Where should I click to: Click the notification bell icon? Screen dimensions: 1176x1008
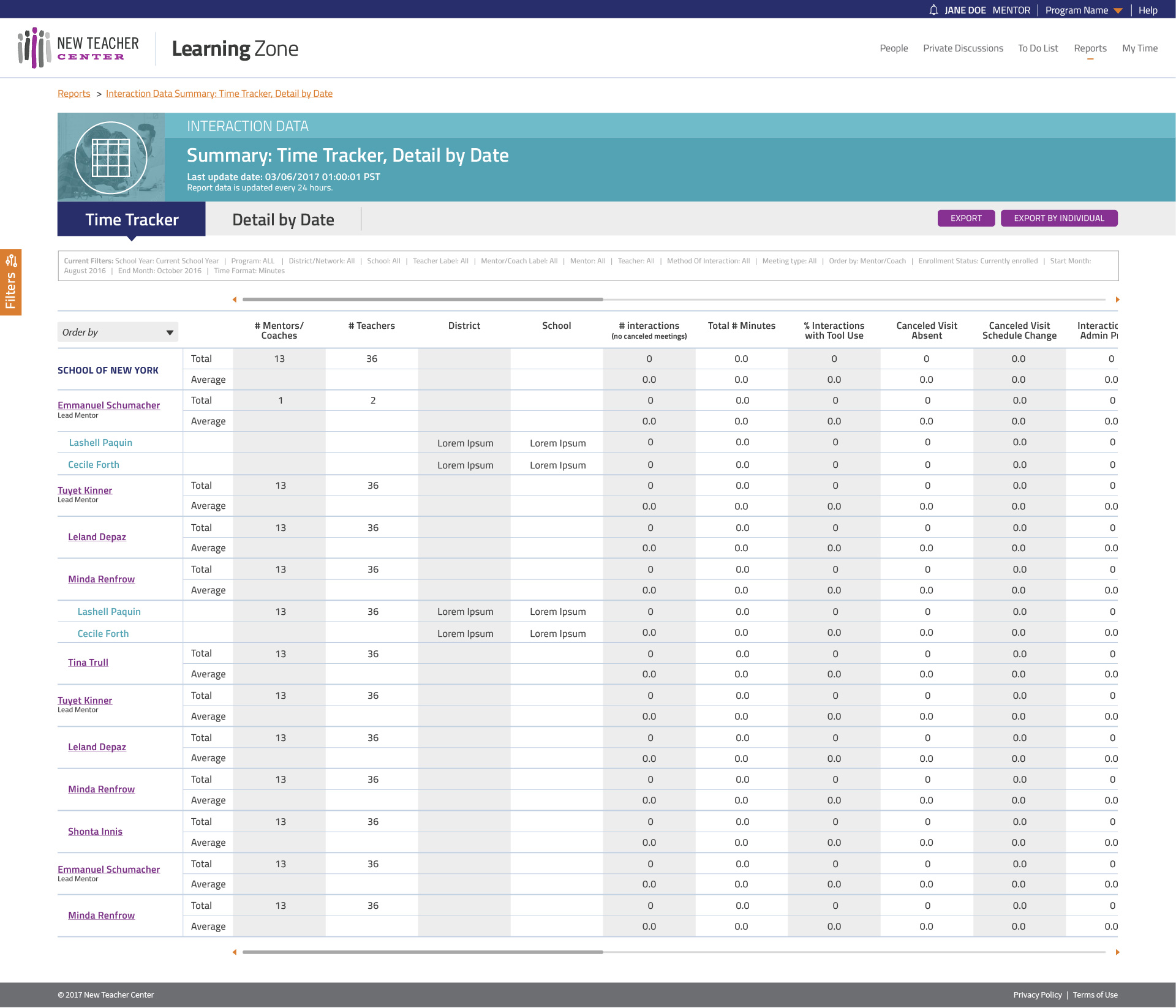pyautogui.click(x=933, y=10)
